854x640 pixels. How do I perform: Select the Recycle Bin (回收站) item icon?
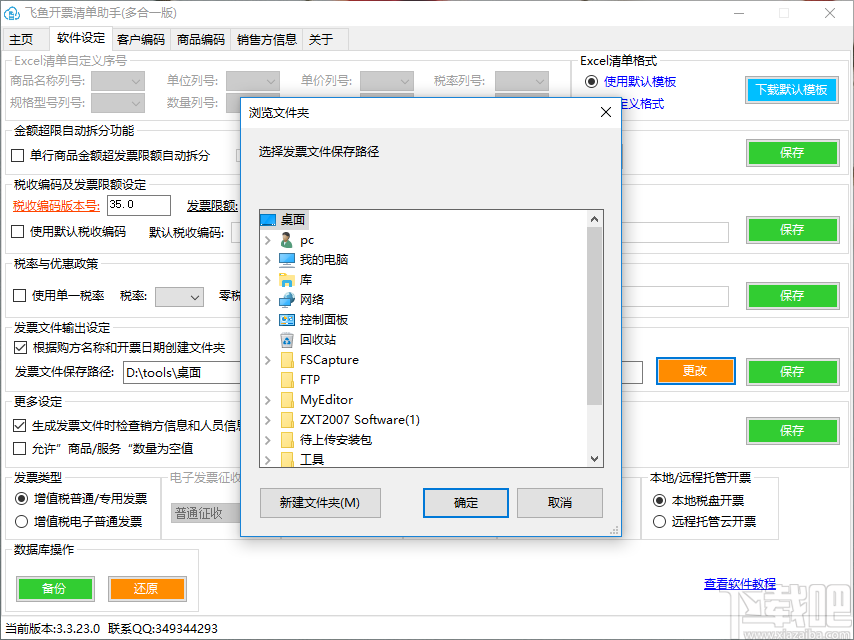point(287,340)
